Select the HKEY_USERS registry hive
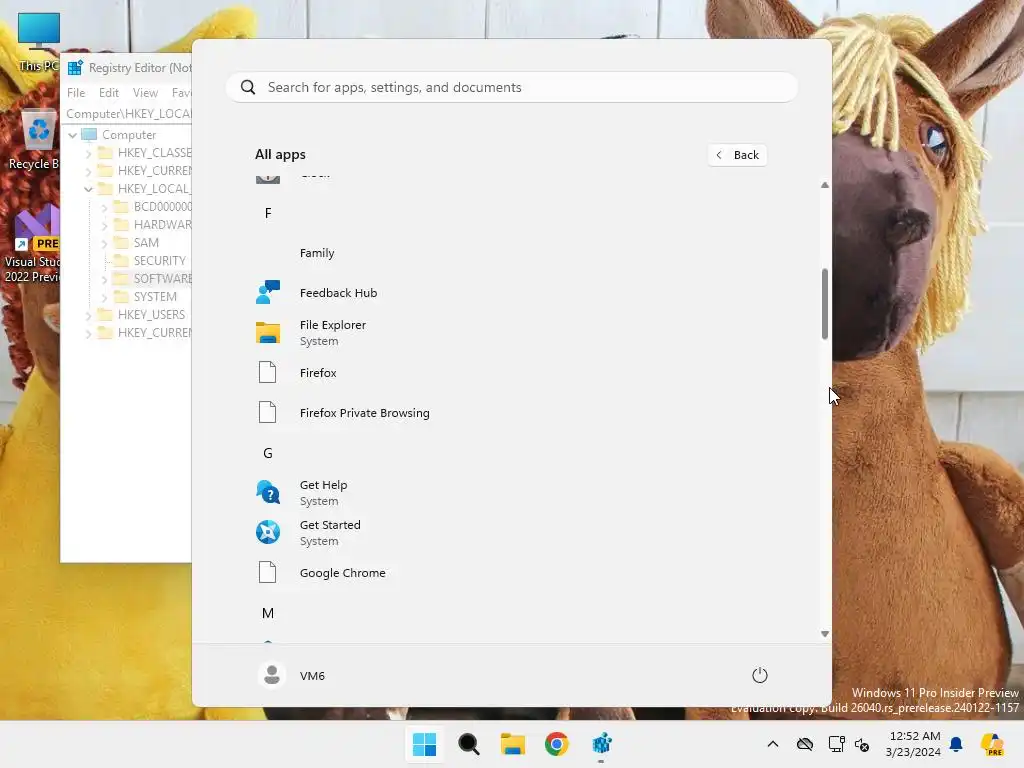1024x768 pixels. (x=151, y=315)
